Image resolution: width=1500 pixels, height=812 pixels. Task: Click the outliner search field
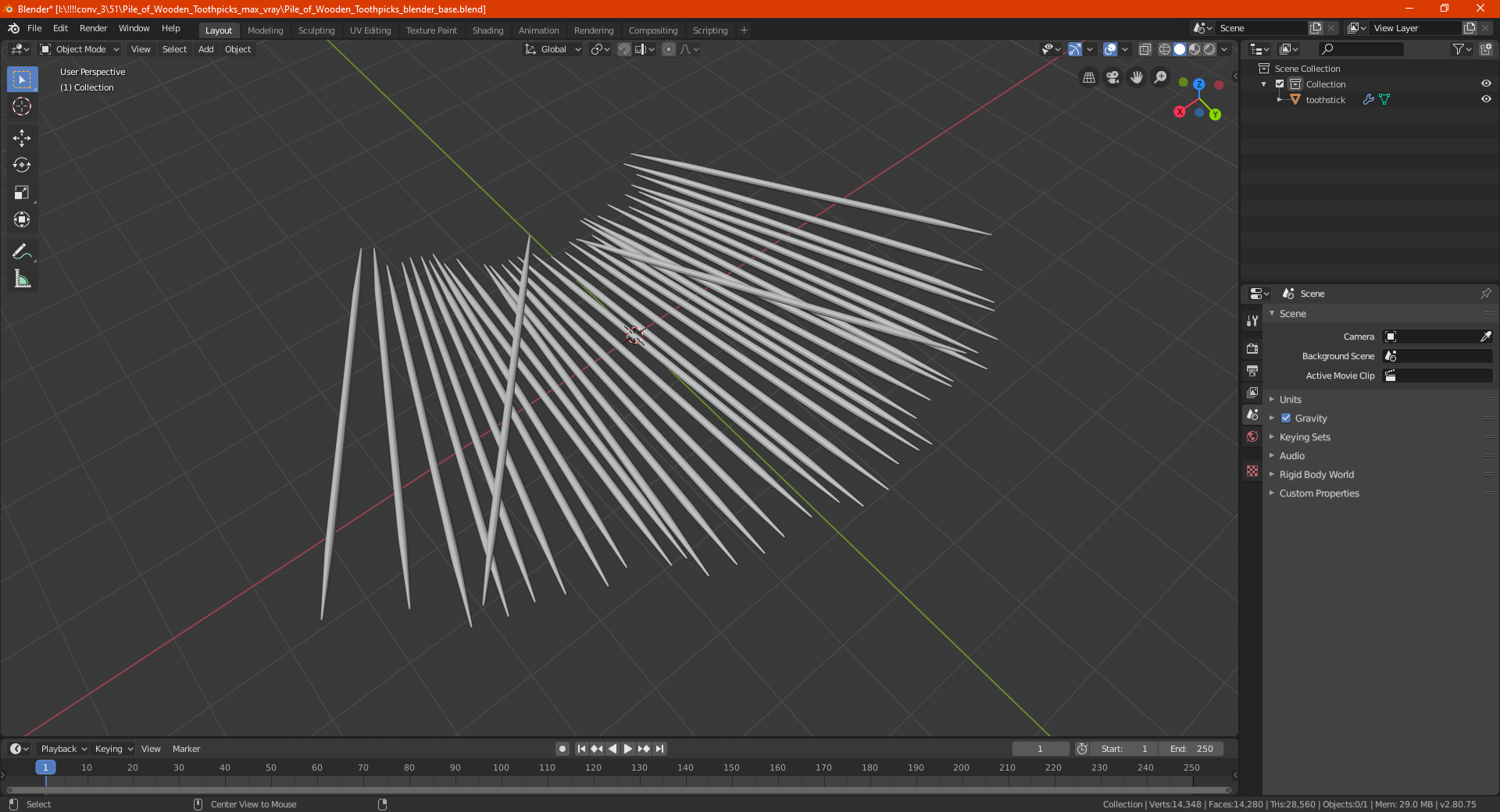[x=1360, y=49]
